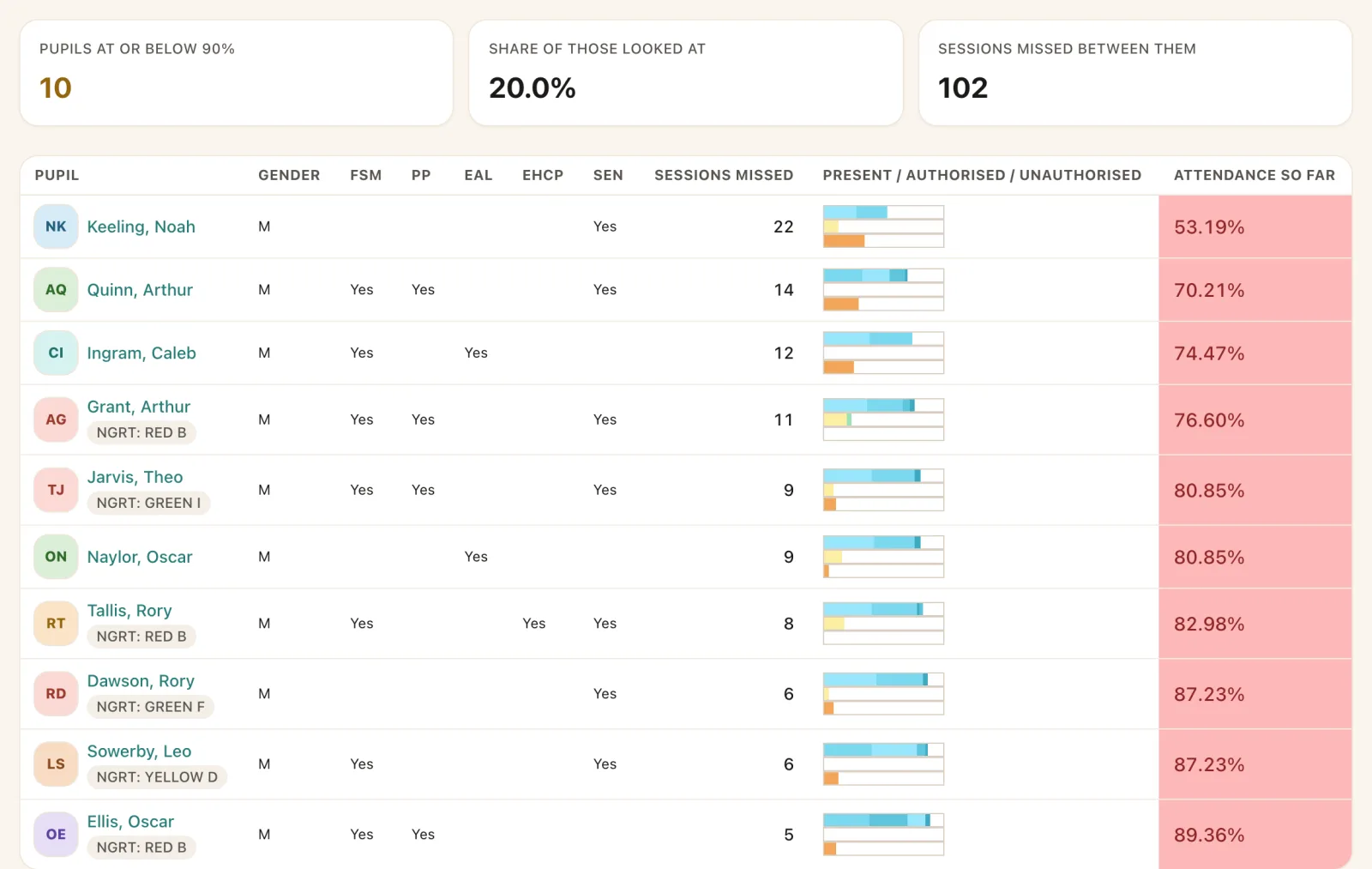Open pupil Sowerby, Leo
Image resolution: width=1372 pixels, height=869 pixels.
pos(139,751)
